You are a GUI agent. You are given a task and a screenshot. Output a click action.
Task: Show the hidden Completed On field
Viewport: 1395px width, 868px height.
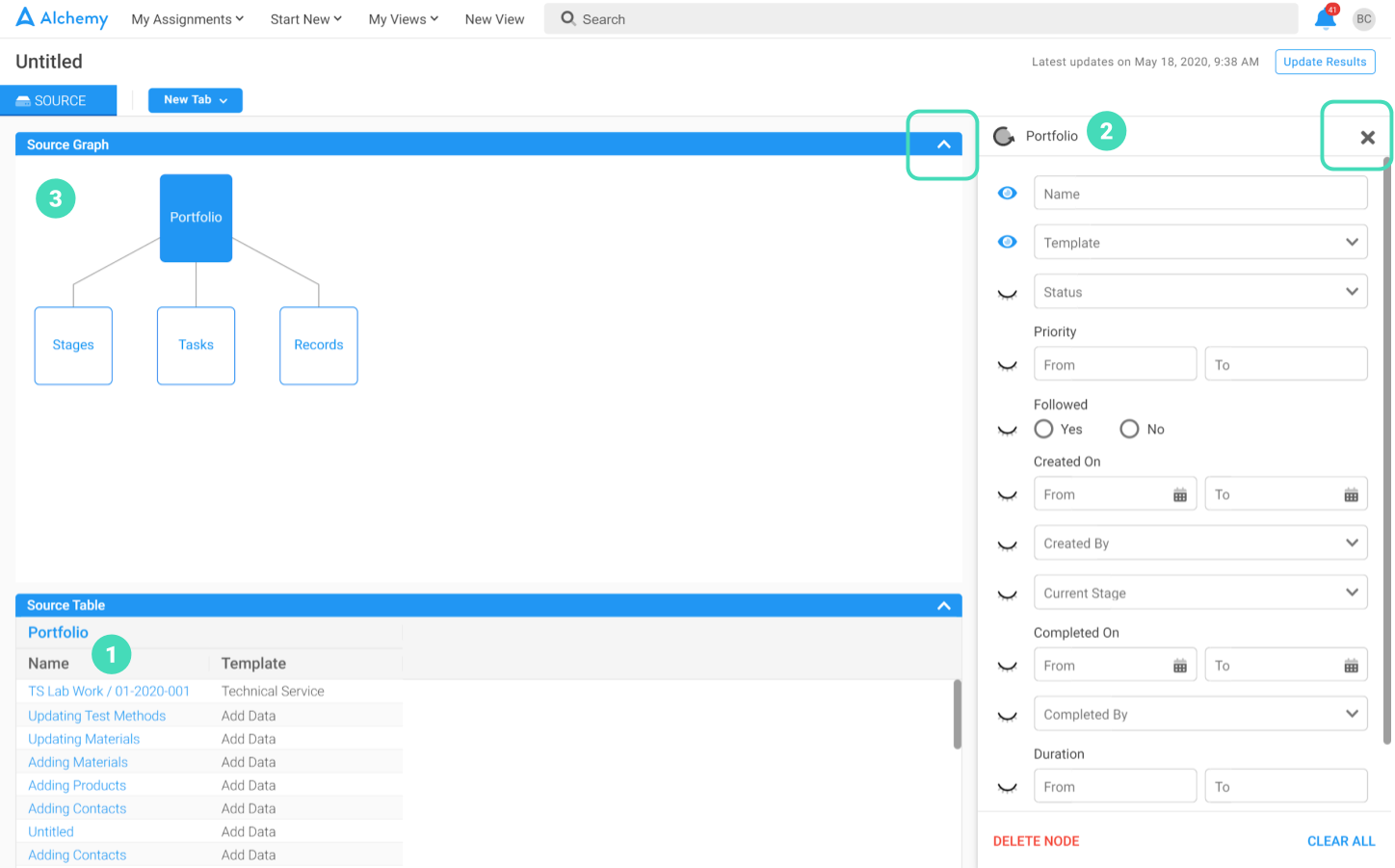coord(1008,667)
